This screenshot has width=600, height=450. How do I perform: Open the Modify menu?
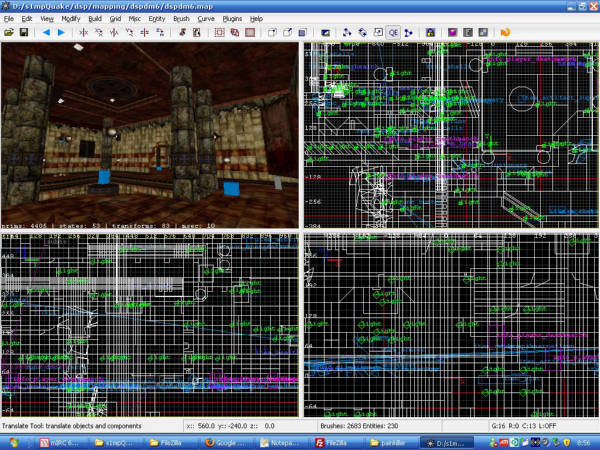pyautogui.click(x=71, y=19)
